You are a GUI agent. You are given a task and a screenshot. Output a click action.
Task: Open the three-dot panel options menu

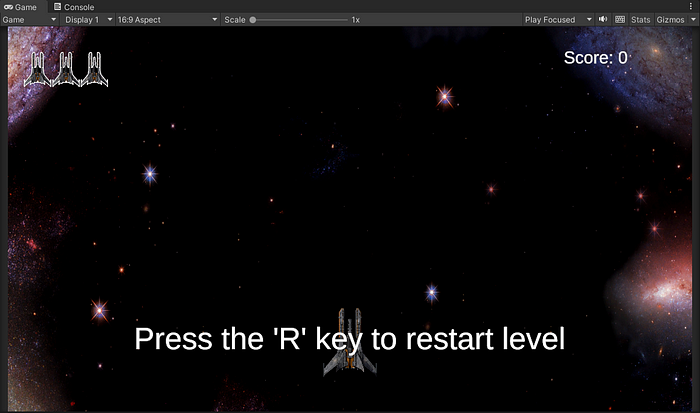pos(691,6)
